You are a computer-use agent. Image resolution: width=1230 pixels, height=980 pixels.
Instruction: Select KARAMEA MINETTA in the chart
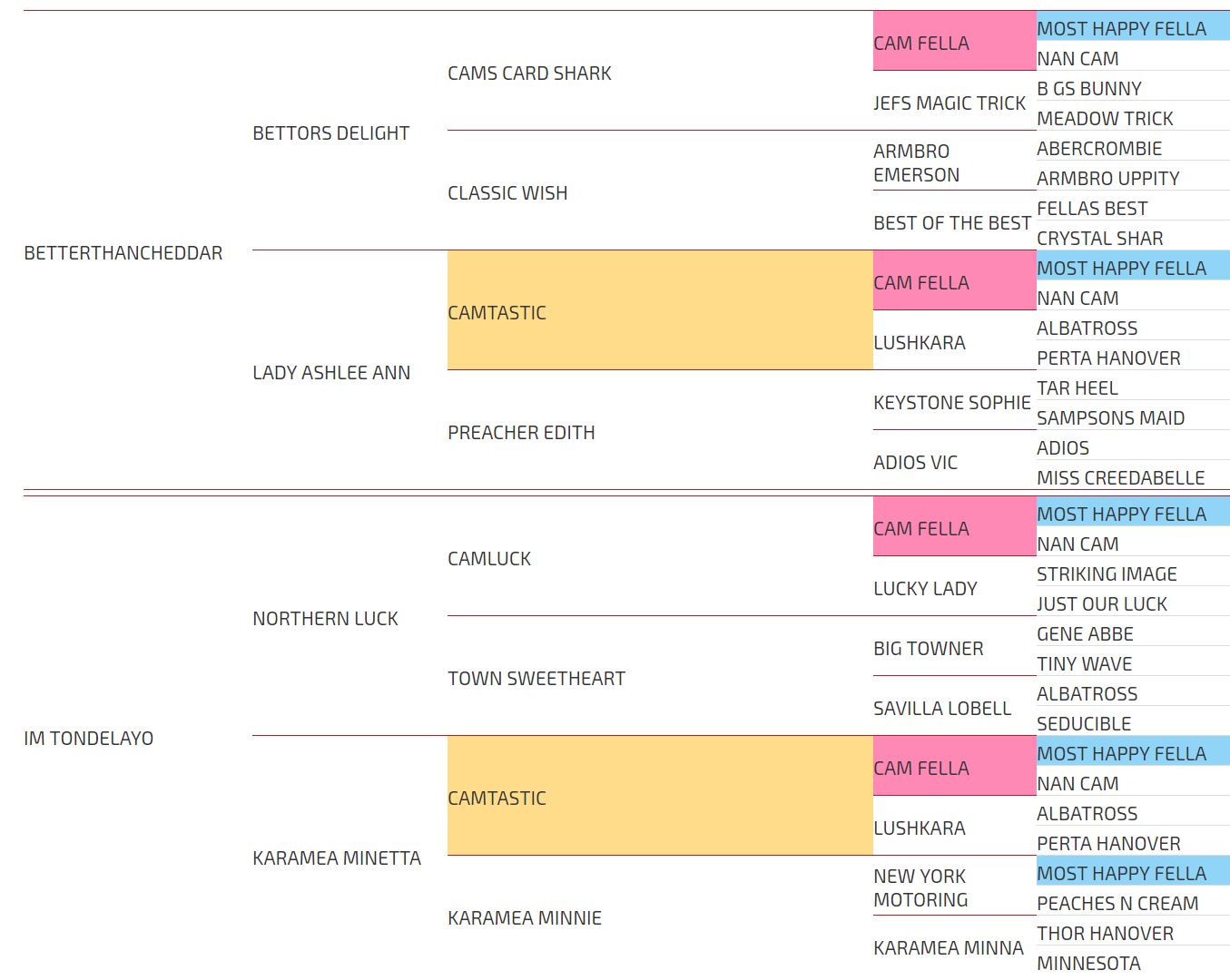pyautogui.click(x=336, y=858)
